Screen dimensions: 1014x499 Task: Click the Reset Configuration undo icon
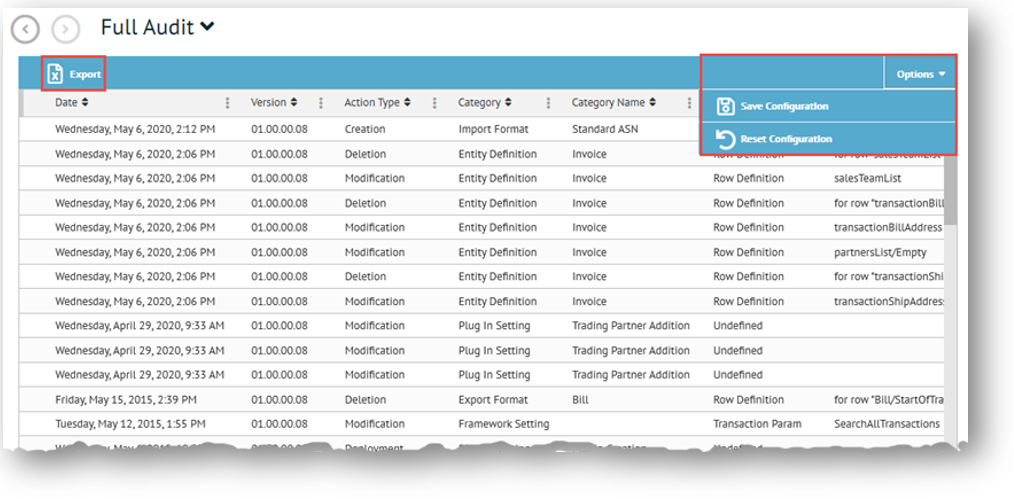click(725, 139)
